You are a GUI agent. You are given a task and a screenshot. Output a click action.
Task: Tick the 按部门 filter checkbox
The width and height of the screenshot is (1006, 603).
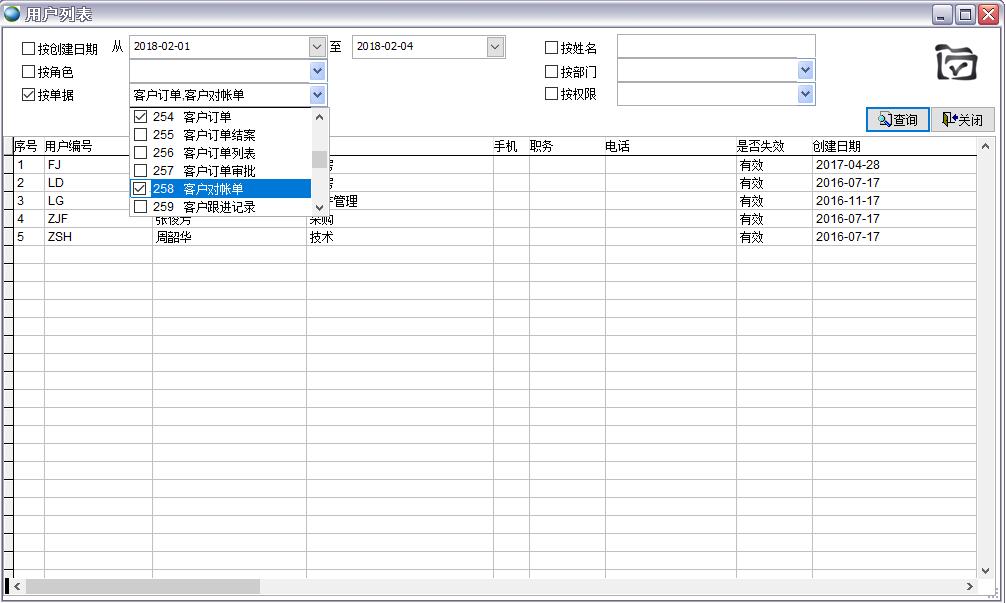coord(551,72)
